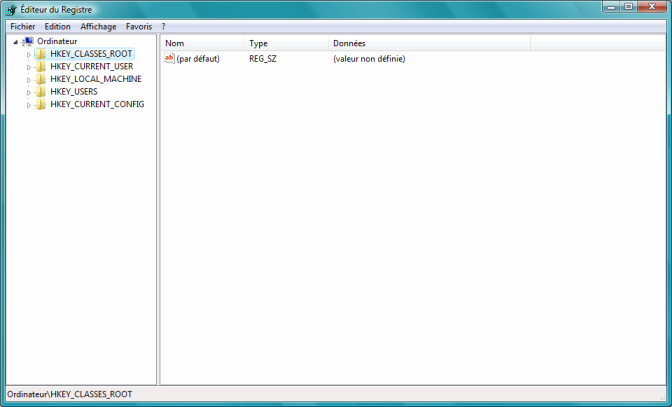
Task: Click the Registry Editor title bar icon
Action: [12, 9]
